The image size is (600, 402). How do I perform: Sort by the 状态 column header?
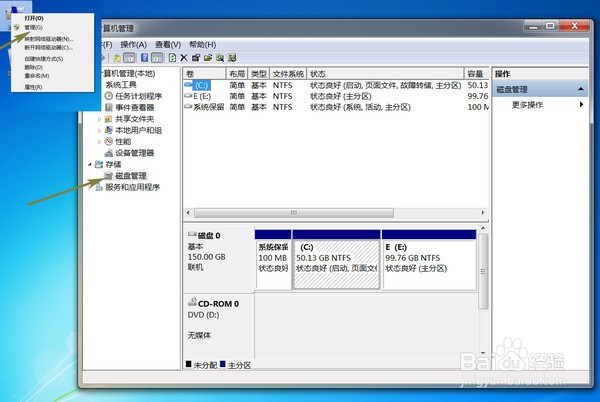click(385, 74)
